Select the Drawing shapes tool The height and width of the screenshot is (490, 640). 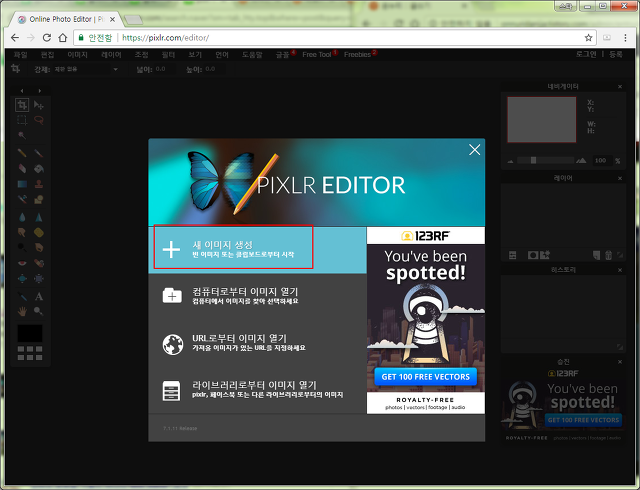point(39,199)
